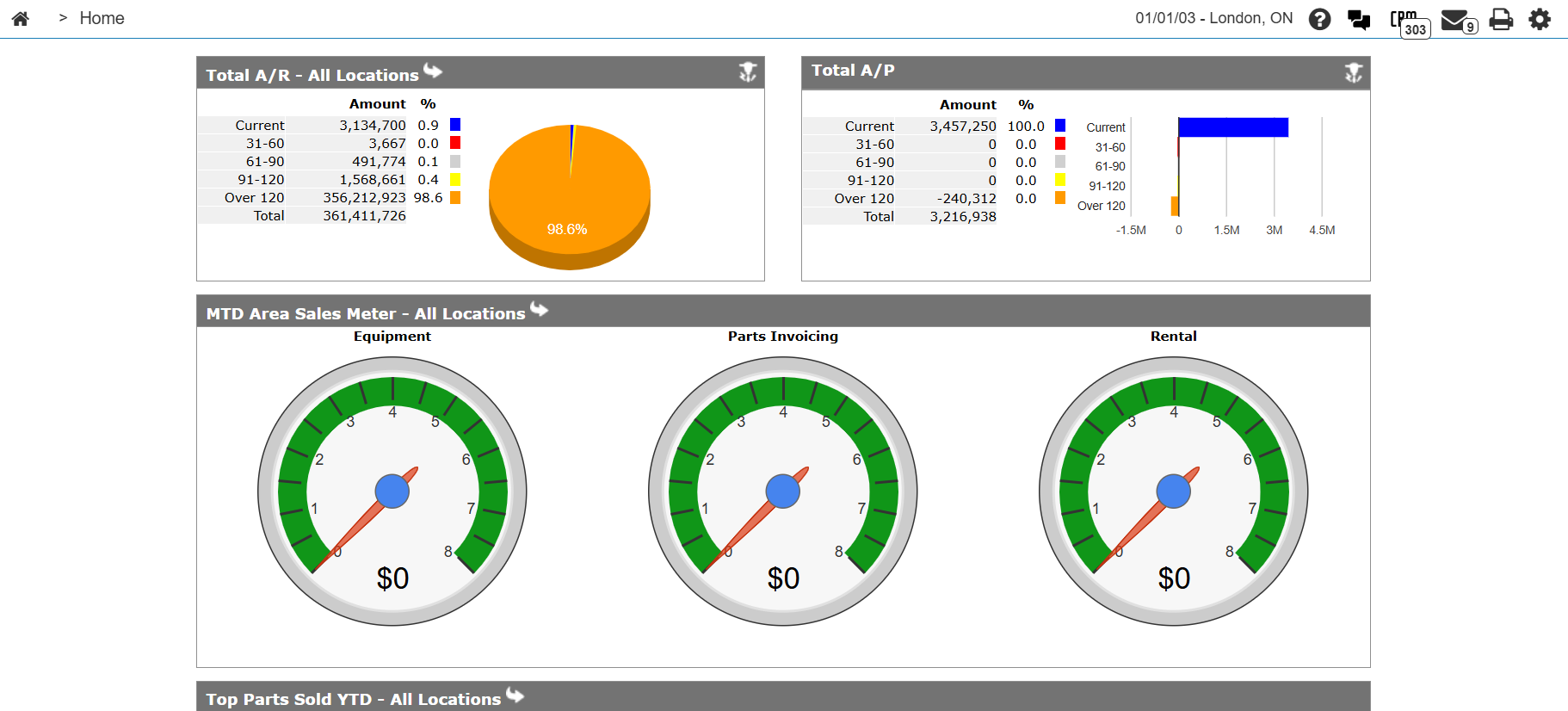Screen dimensions: 1568x711
Task: Click the Rental sales gauge
Action: [x=1174, y=492]
